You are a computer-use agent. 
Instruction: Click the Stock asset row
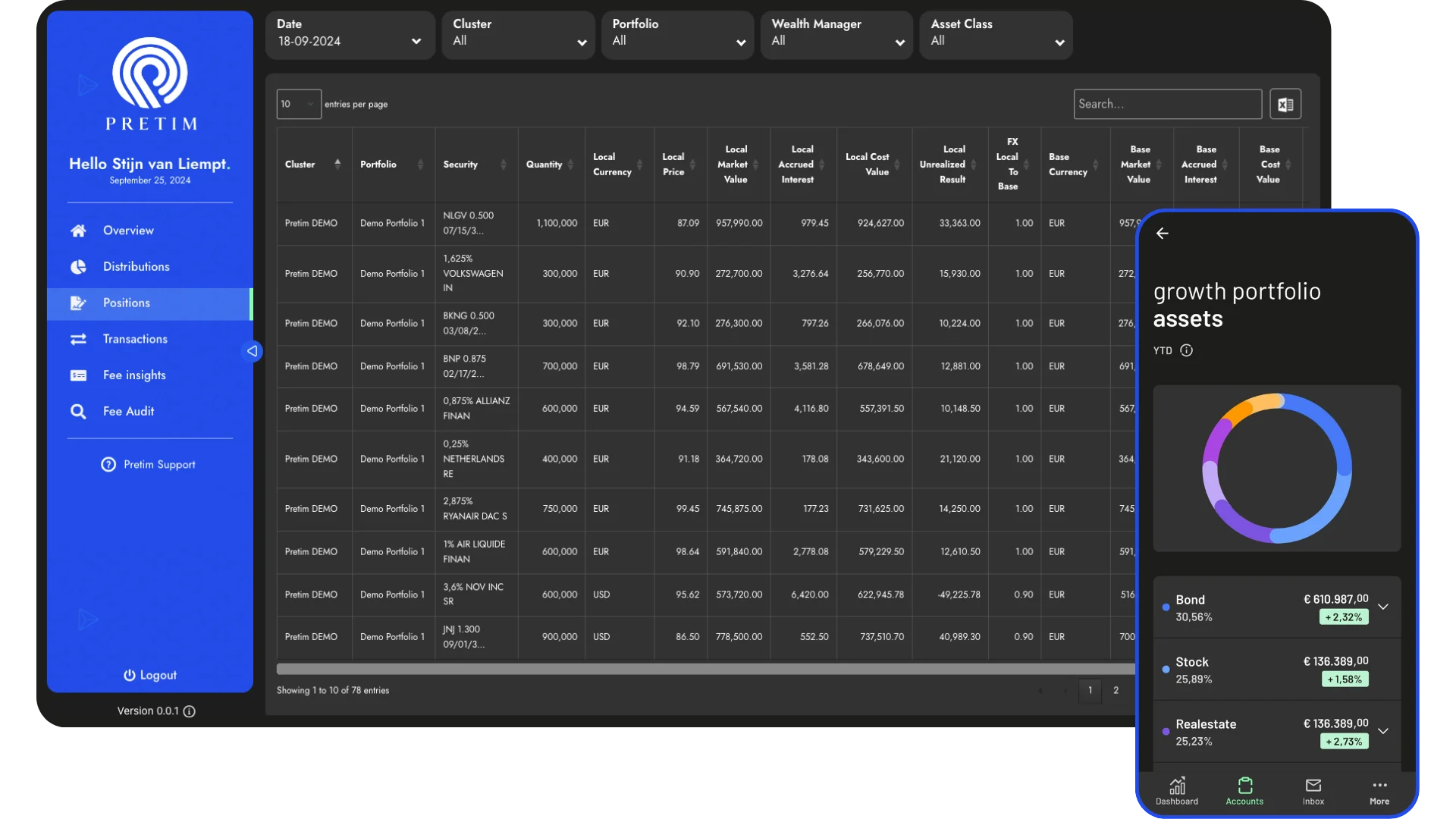(1277, 670)
